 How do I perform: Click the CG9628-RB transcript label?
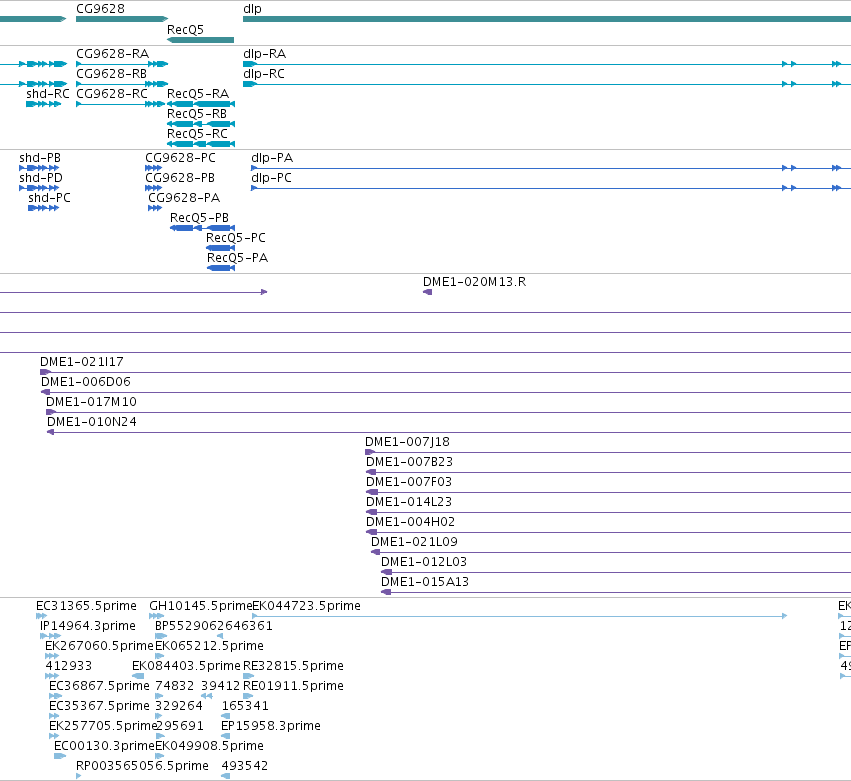[x=111, y=74]
